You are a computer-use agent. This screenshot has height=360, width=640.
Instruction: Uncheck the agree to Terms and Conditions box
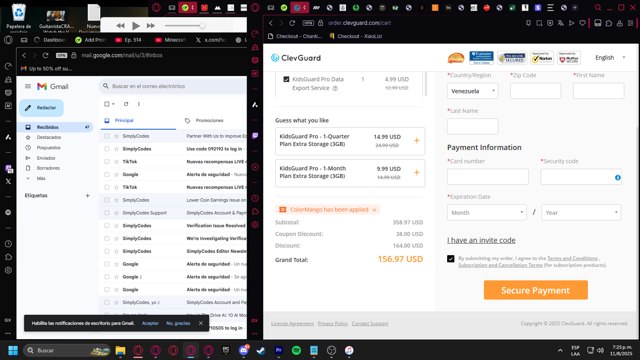pyautogui.click(x=451, y=259)
